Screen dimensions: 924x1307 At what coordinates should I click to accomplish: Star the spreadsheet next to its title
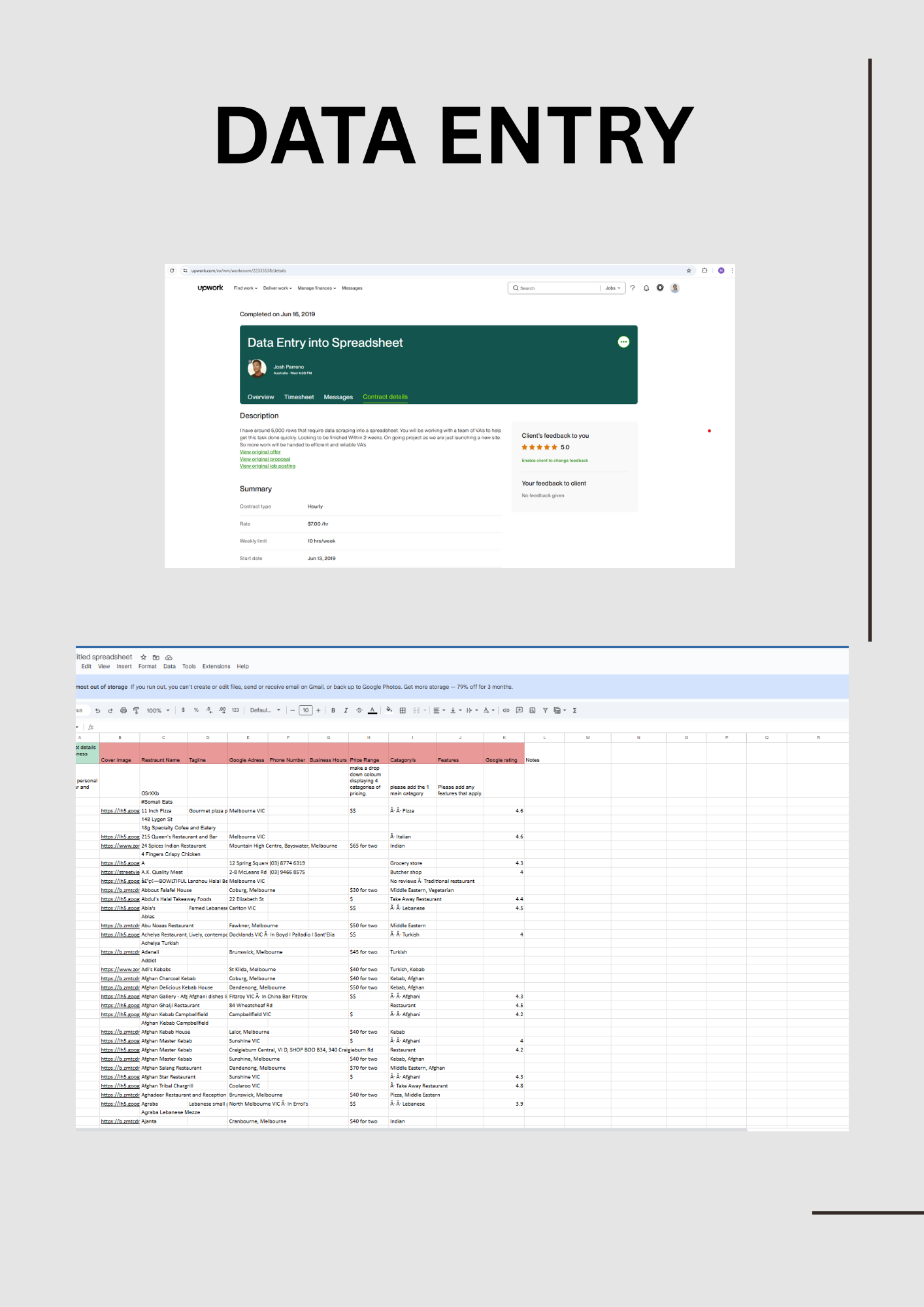tap(144, 657)
